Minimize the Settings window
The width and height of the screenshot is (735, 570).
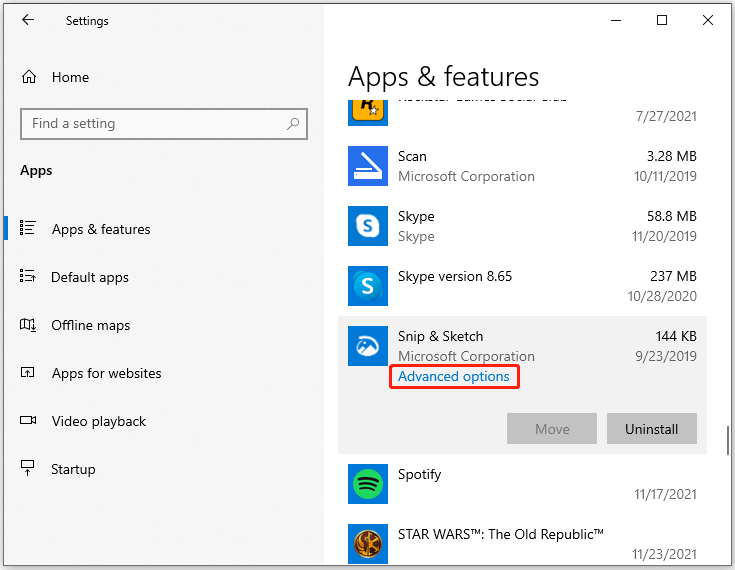616,20
